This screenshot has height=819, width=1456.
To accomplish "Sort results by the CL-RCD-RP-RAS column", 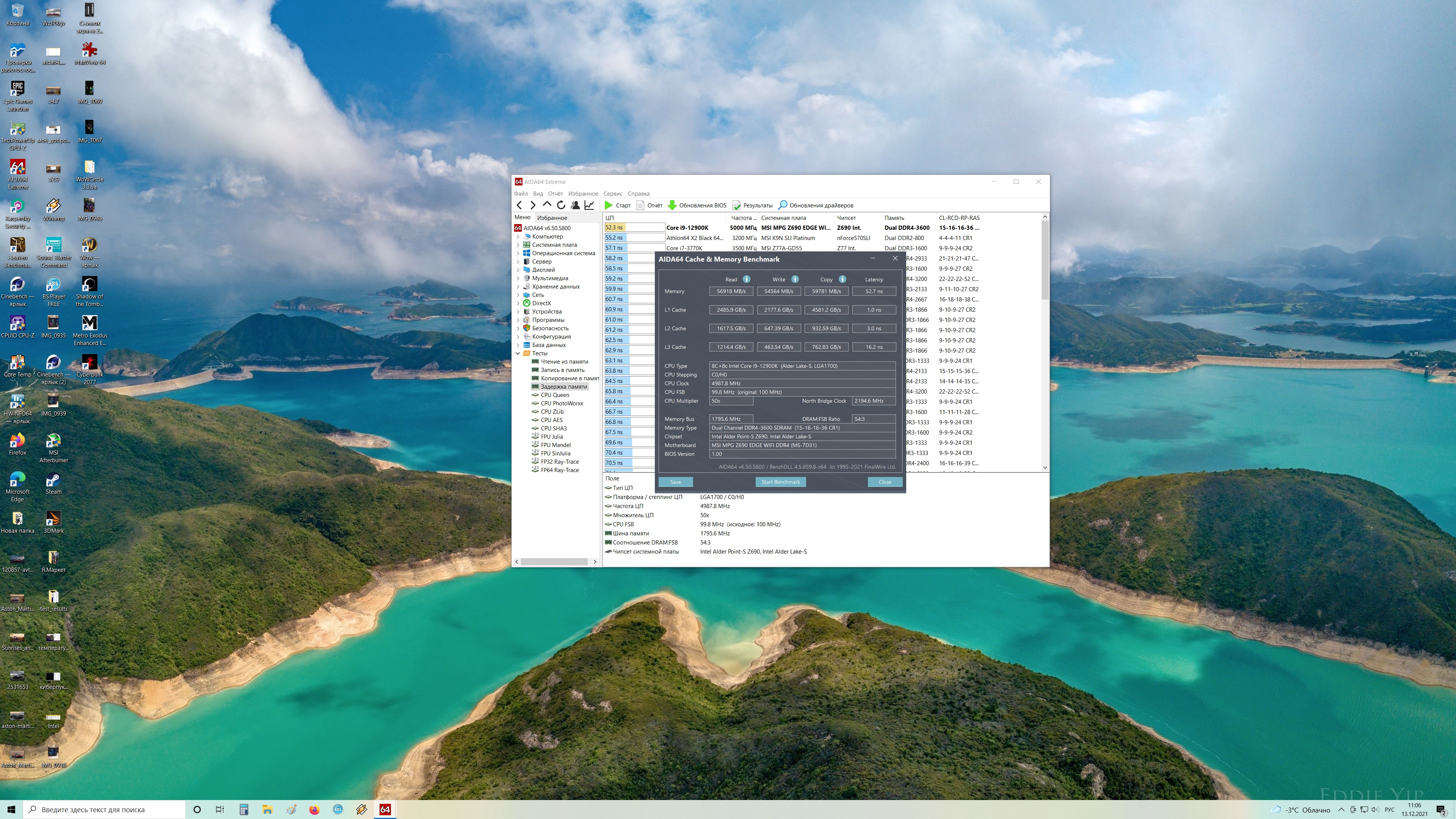I will (959, 218).
